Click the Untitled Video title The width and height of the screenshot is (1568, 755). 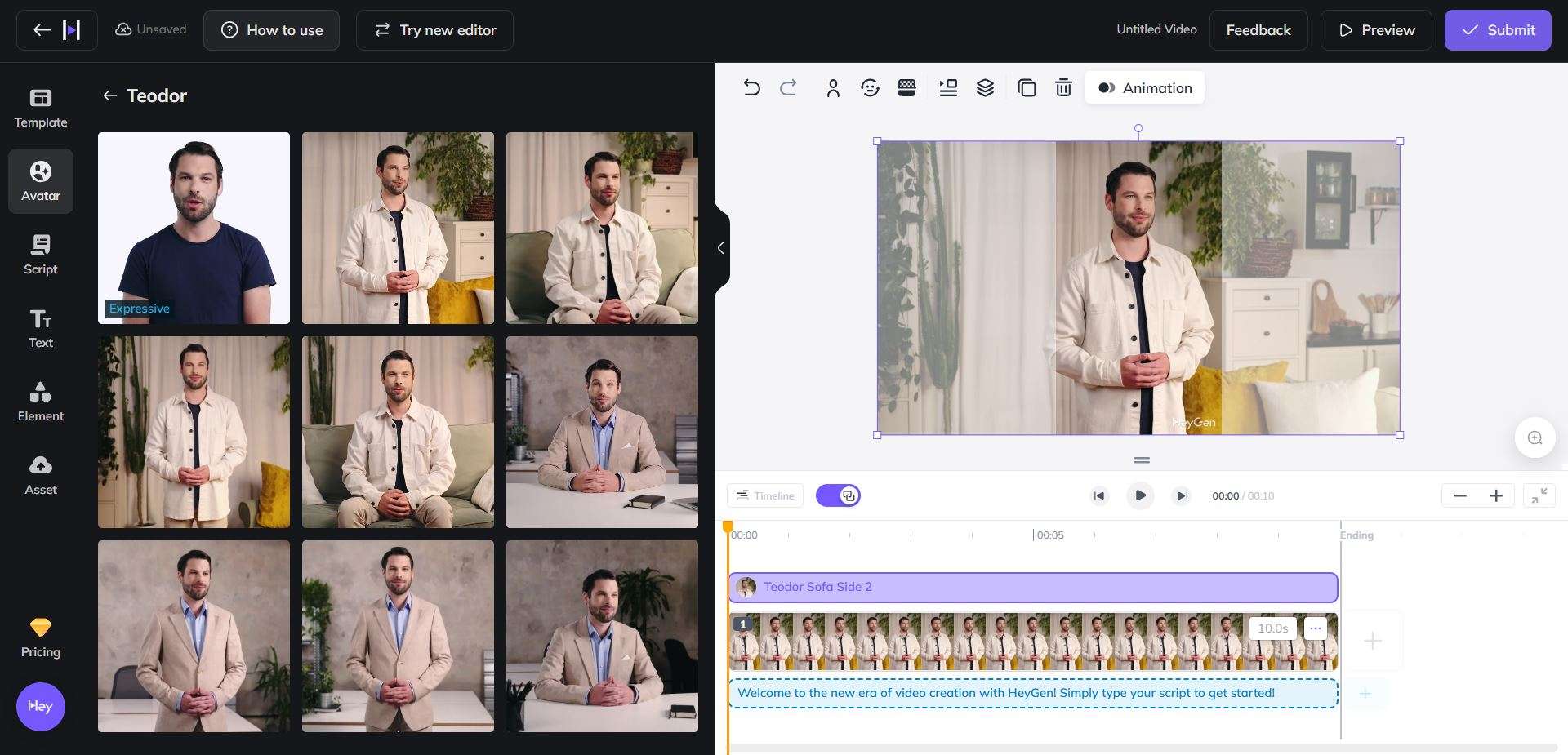click(1156, 29)
